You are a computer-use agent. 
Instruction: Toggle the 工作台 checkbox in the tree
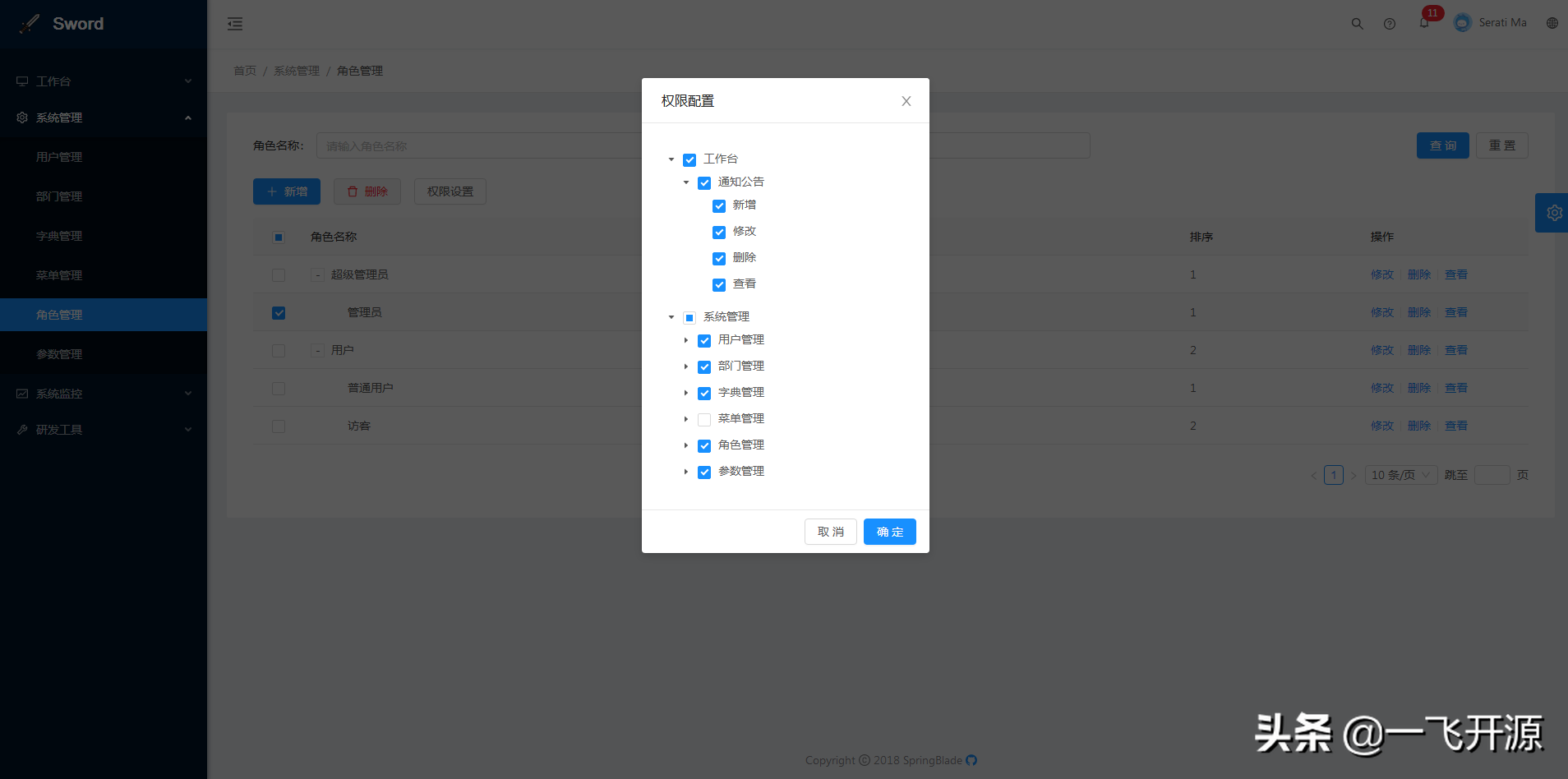tap(689, 159)
